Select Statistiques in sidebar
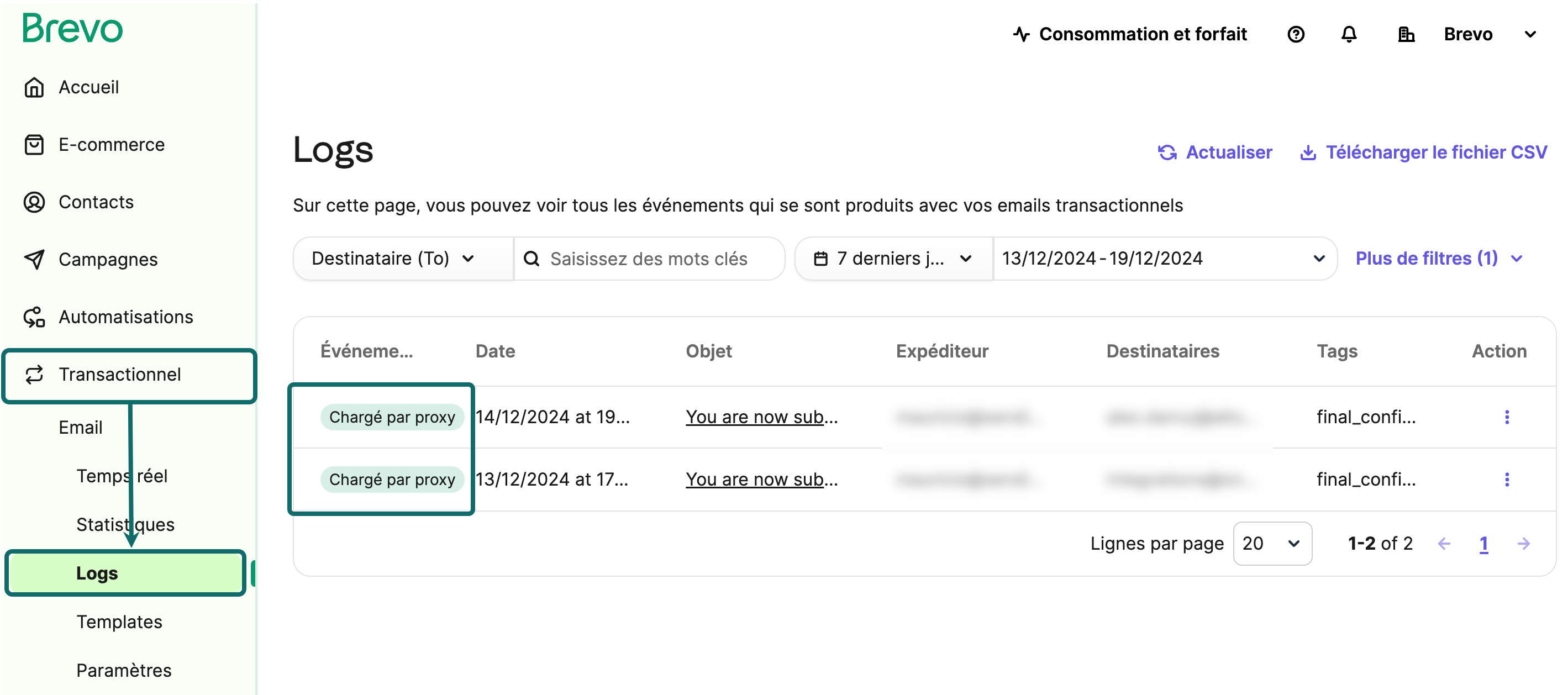Screen dimensions: 1568x695 click(125, 525)
